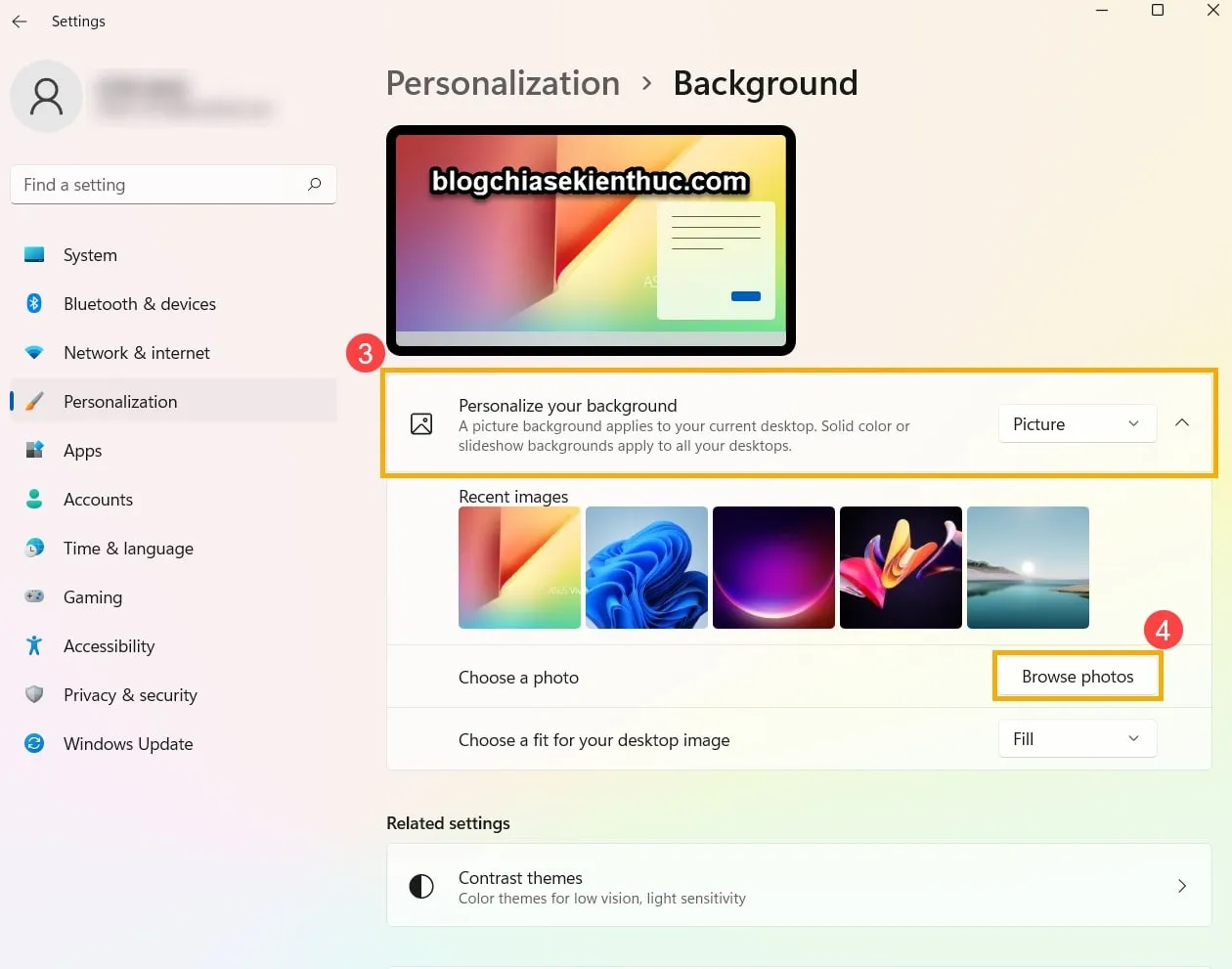The image size is (1232, 969).
Task: Select Time & language in sidebar
Action: [x=128, y=549]
